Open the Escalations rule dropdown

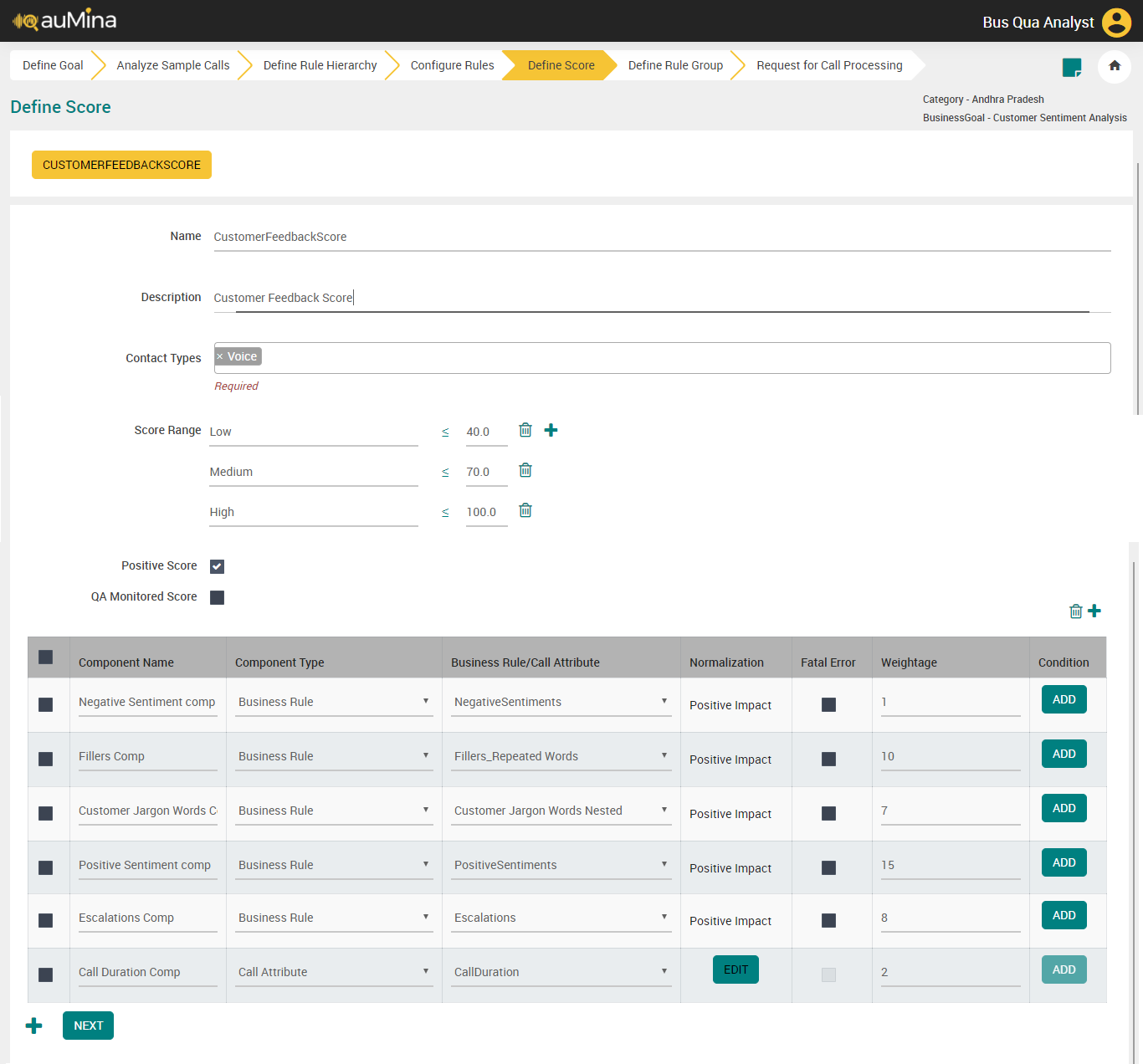pyautogui.click(x=561, y=918)
